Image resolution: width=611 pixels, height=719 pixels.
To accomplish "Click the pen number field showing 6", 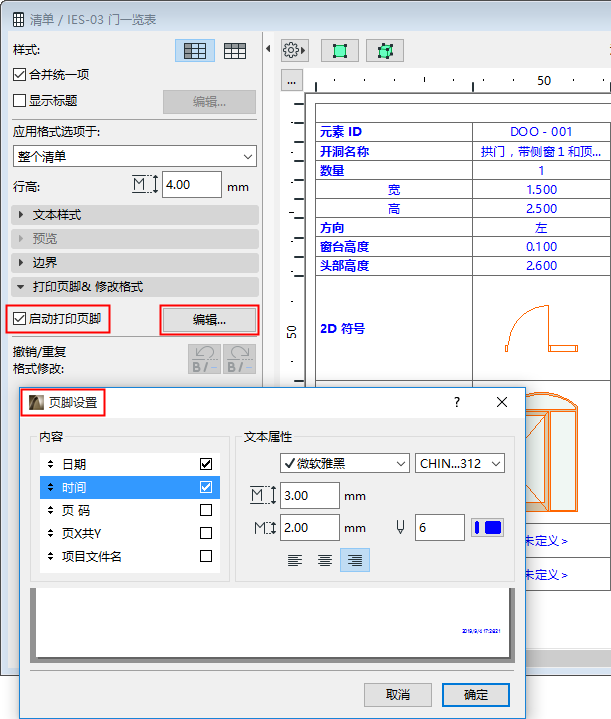I will [439, 528].
